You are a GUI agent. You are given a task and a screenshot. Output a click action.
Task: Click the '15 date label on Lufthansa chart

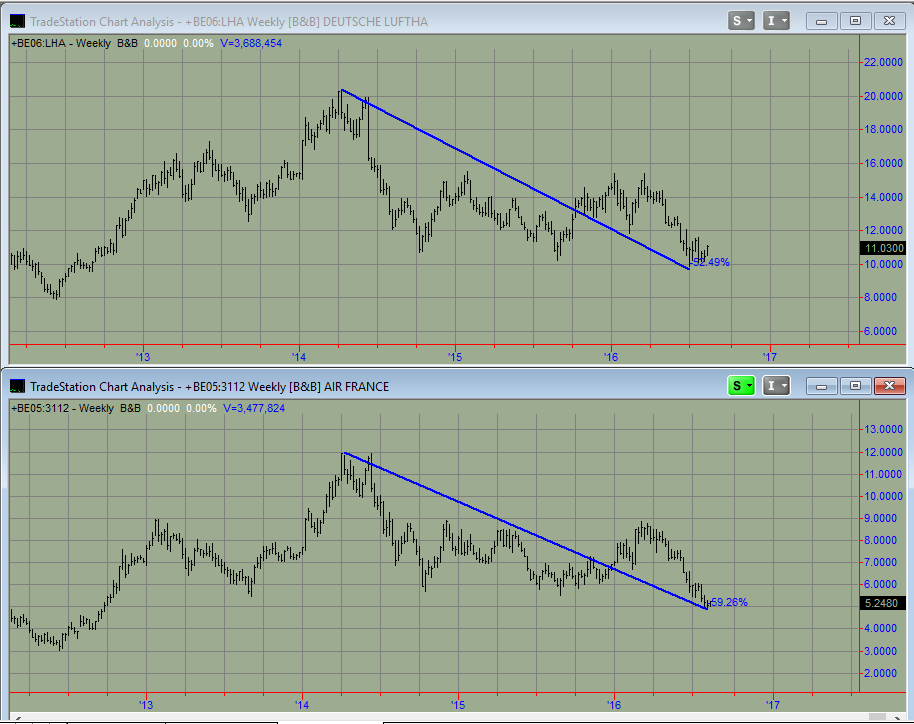click(455, 357)
